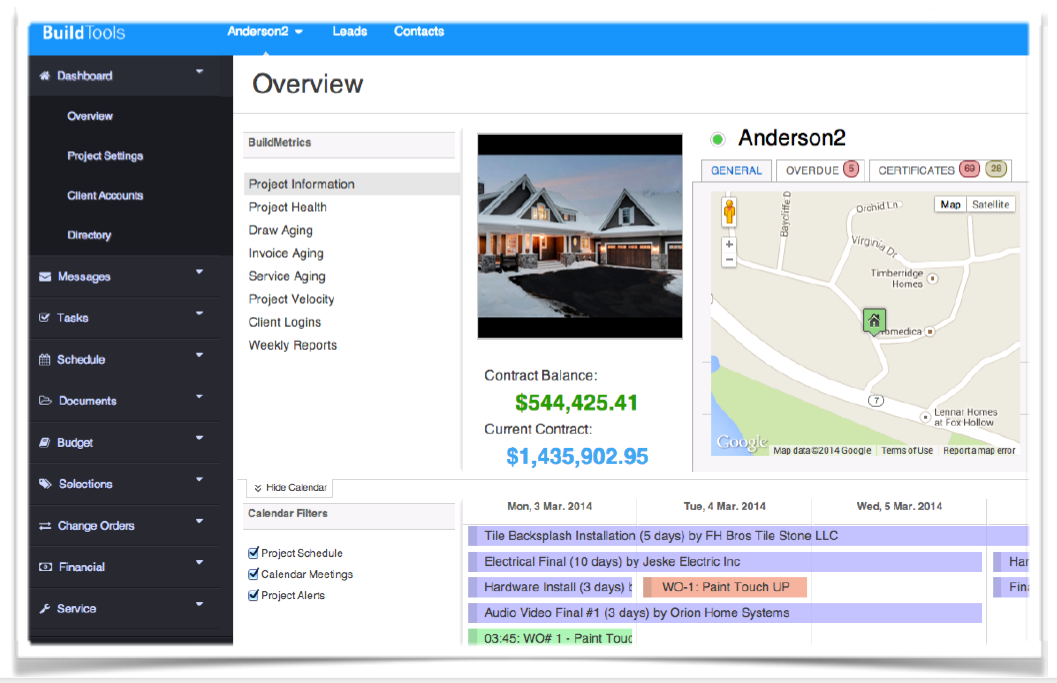Toggle the Project Alerts checkbox
Viewport: 1057px width, 683px height.
(x=252, y=592)
